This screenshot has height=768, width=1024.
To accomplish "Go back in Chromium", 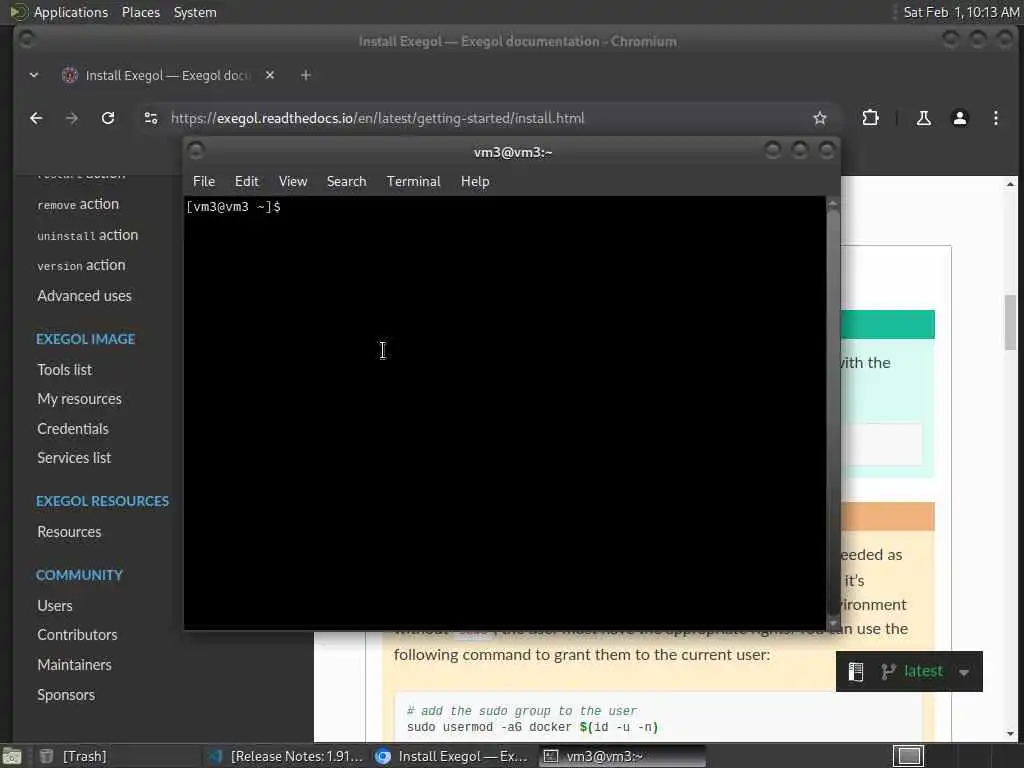I will [37, 118].
